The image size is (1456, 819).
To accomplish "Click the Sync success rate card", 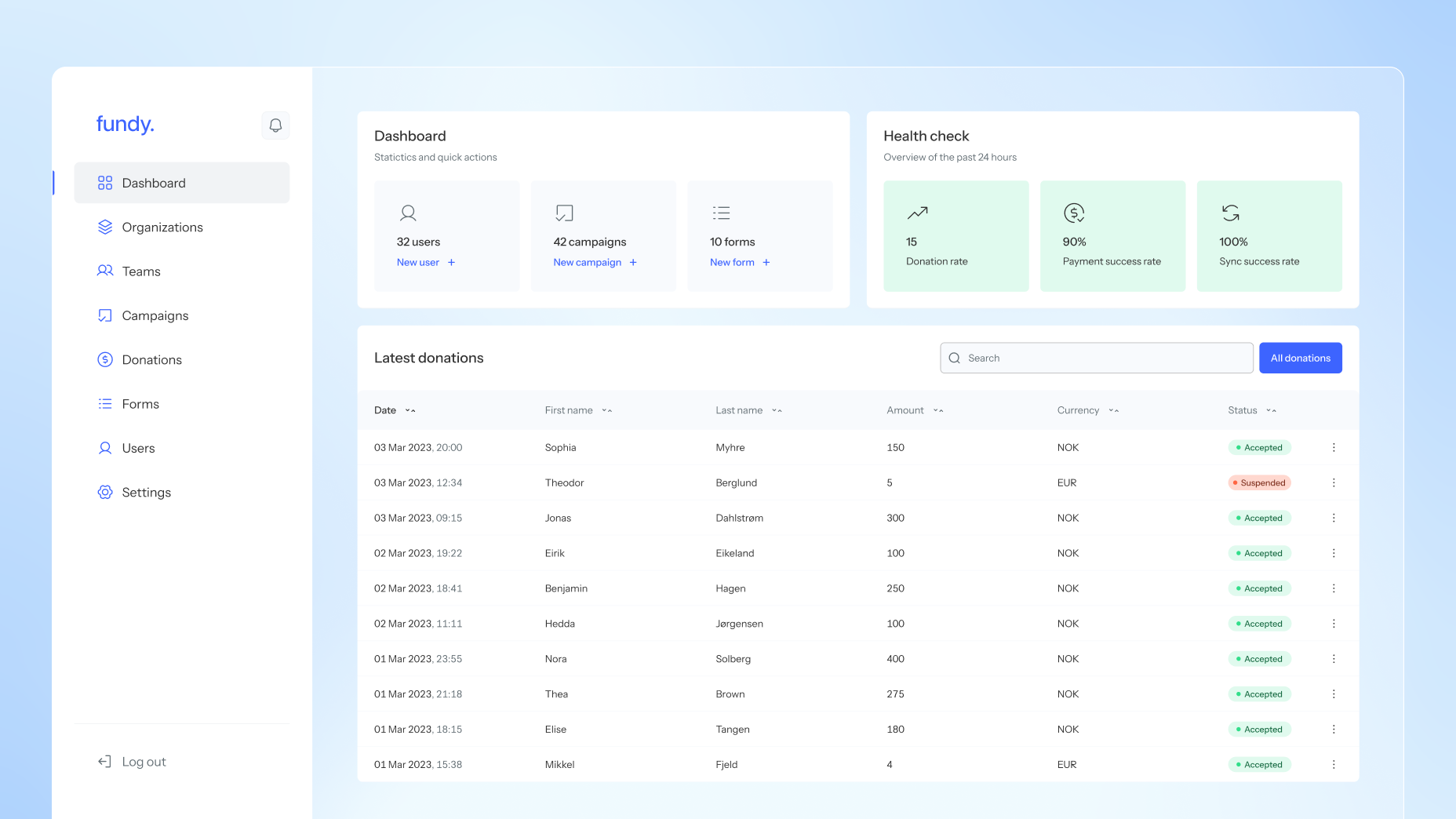I will tap(1269, 236).
